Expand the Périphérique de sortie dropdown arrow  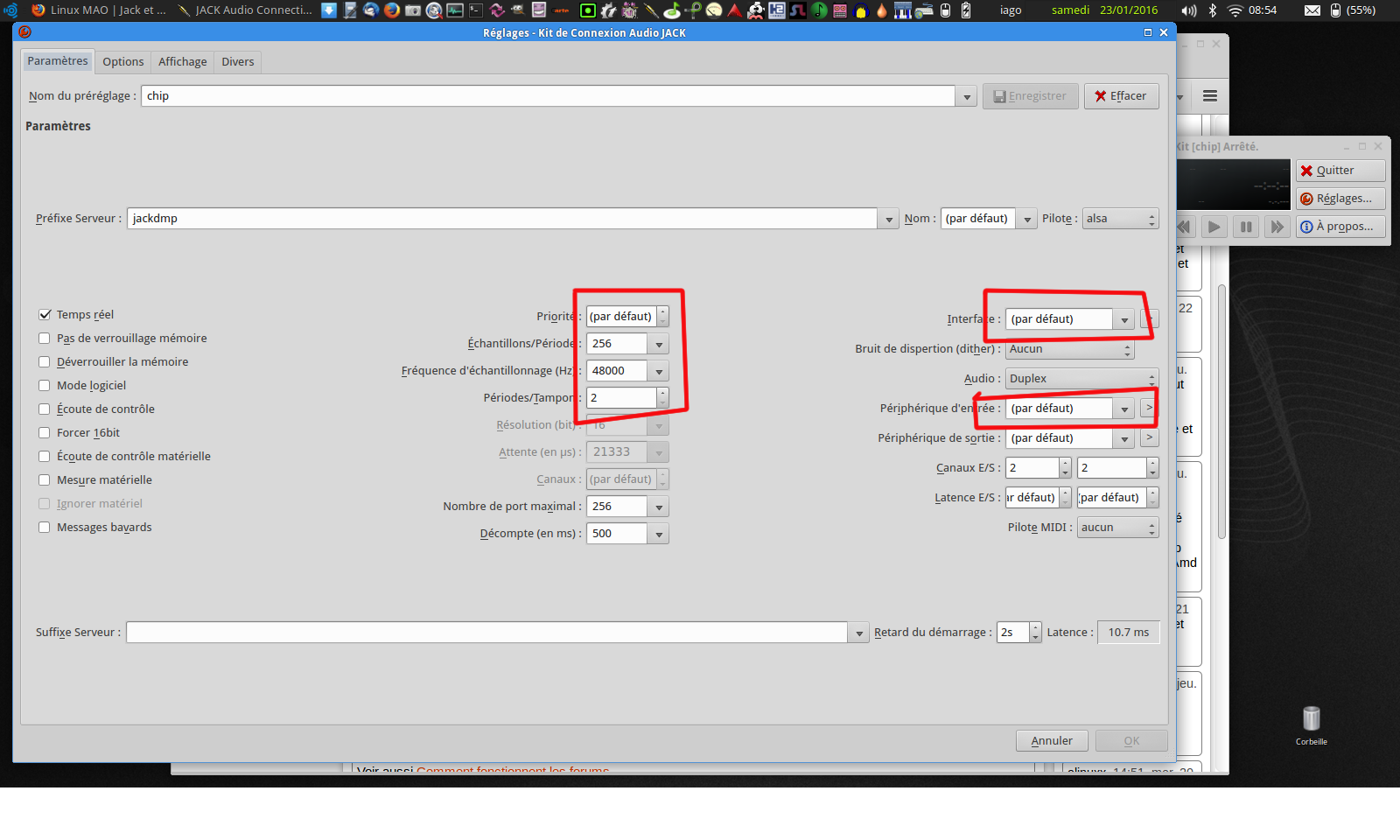[1124, 438]
